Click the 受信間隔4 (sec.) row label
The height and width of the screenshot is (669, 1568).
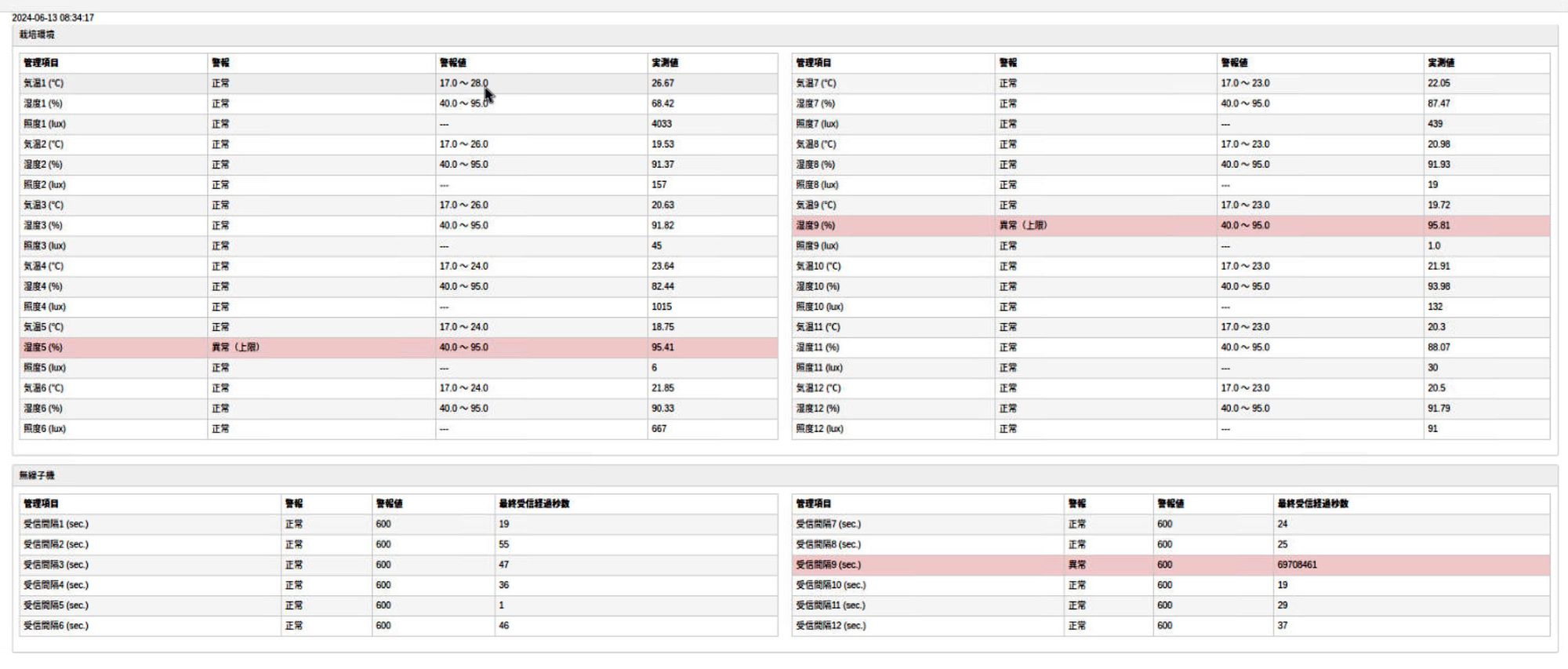[x=56, y=585]
